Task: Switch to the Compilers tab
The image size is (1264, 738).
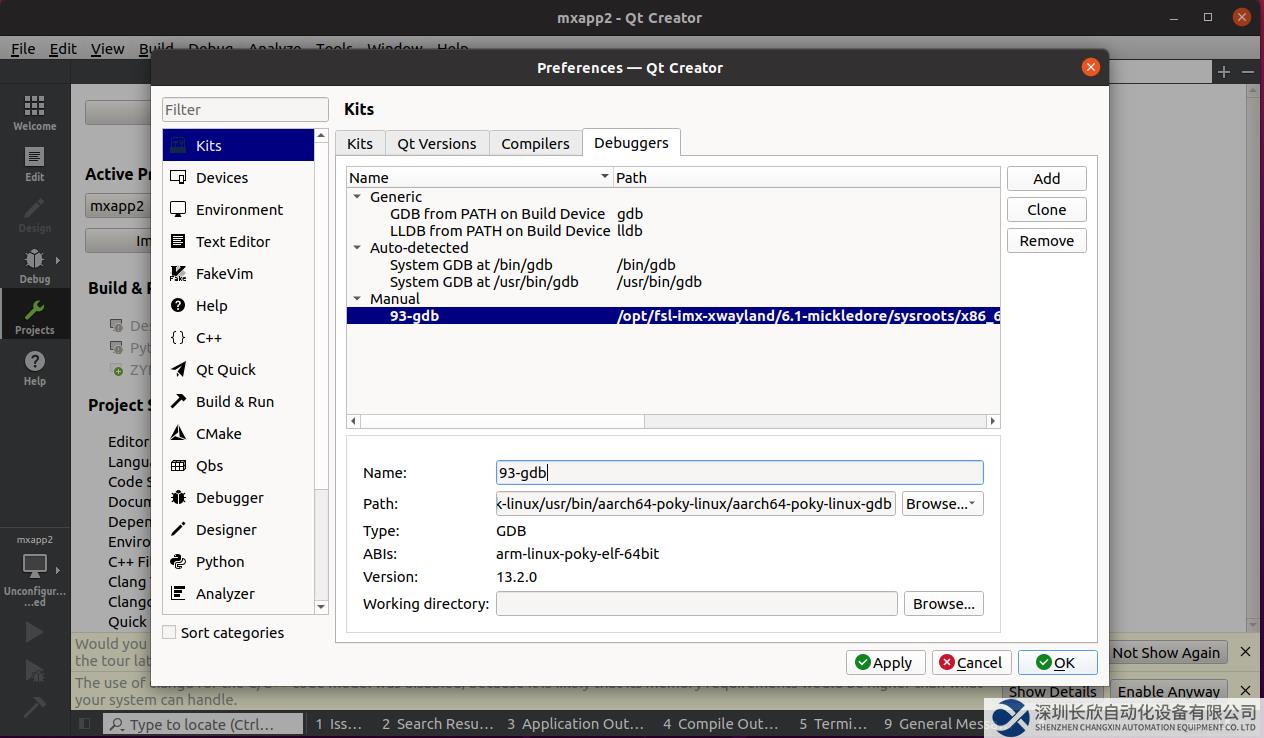Action: 535,143
